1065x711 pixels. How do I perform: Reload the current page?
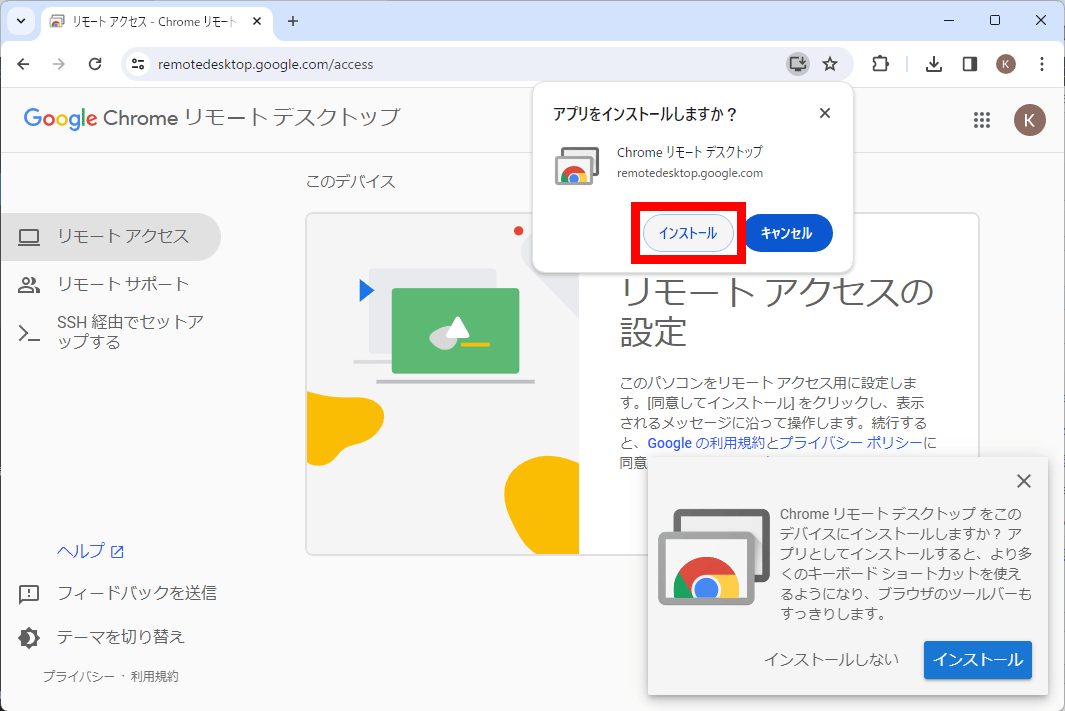pos(95,63)
